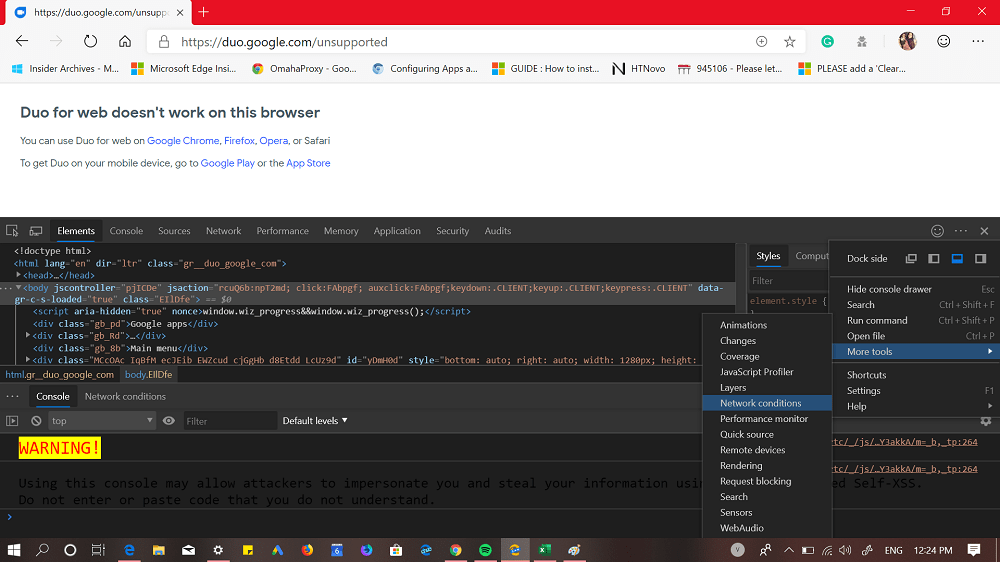
Task: Select the body.EIlDfe breadcrumb
Action: [x=149, y=374]
